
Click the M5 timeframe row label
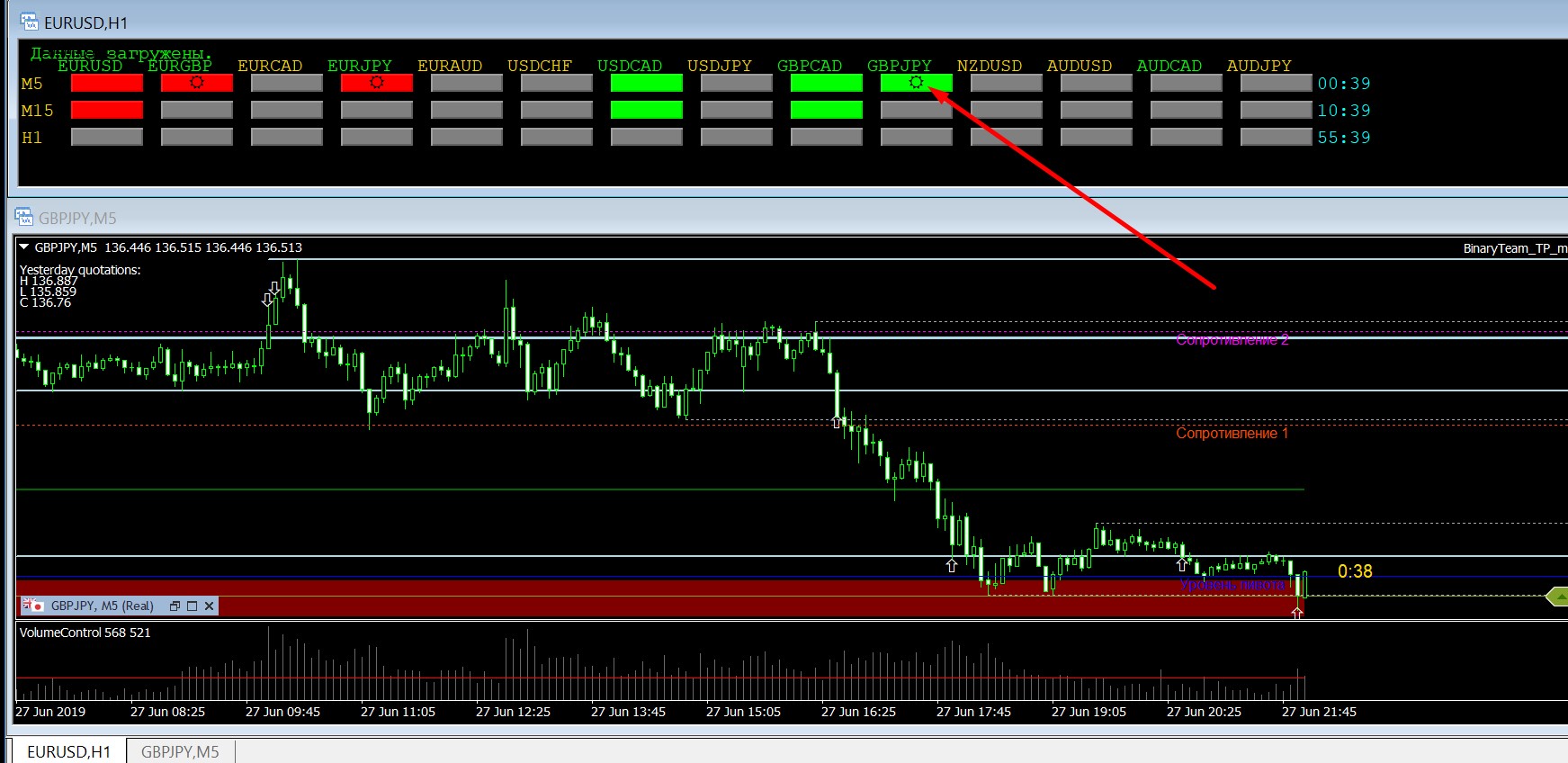[x=32, y=84]
